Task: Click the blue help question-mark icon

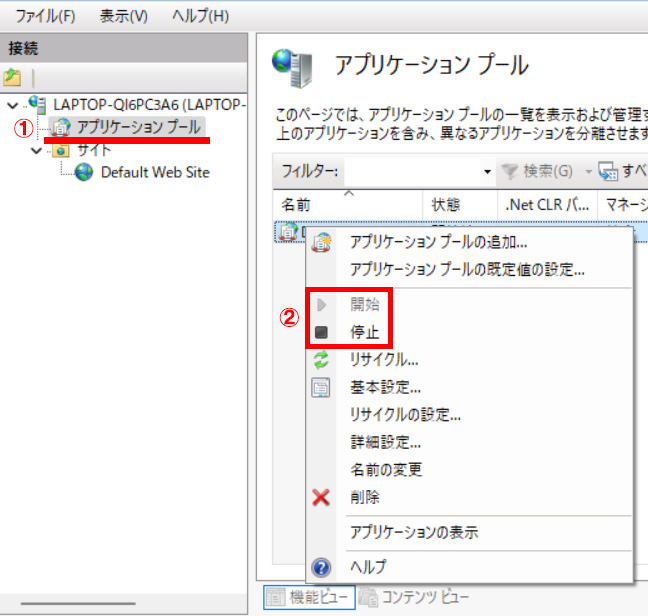Action: [322, 568]
